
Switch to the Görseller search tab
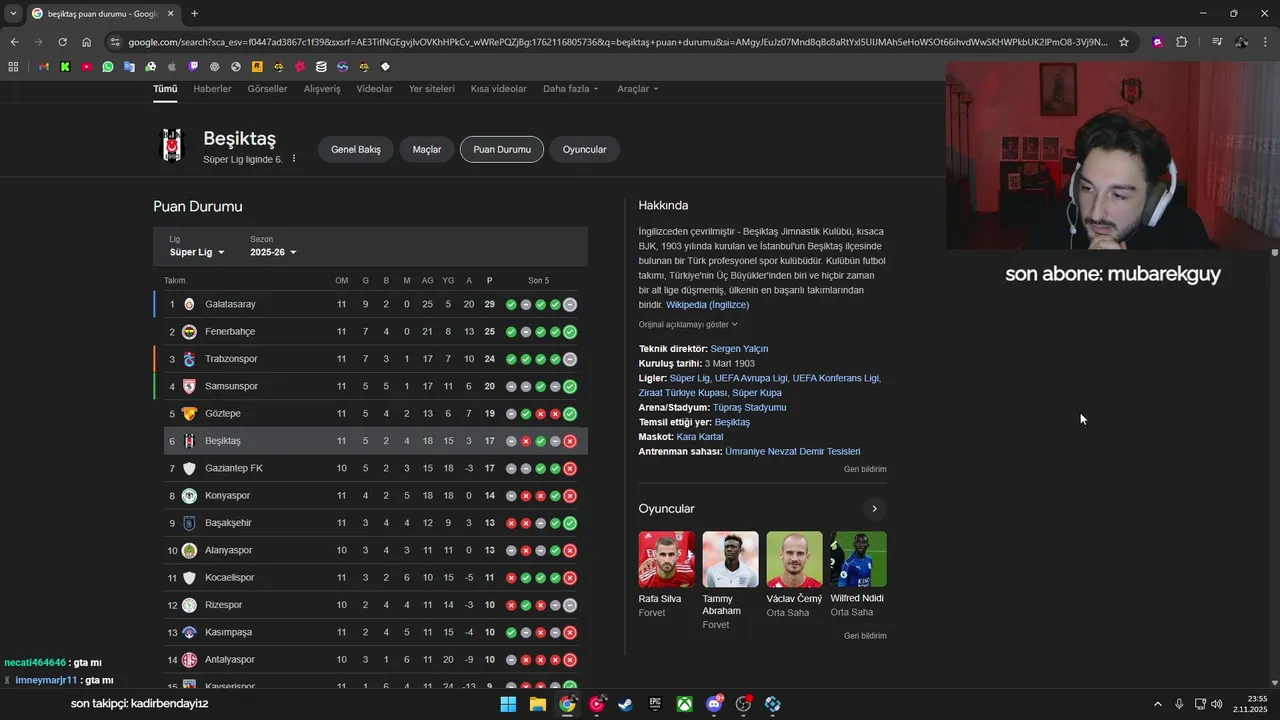267,89
